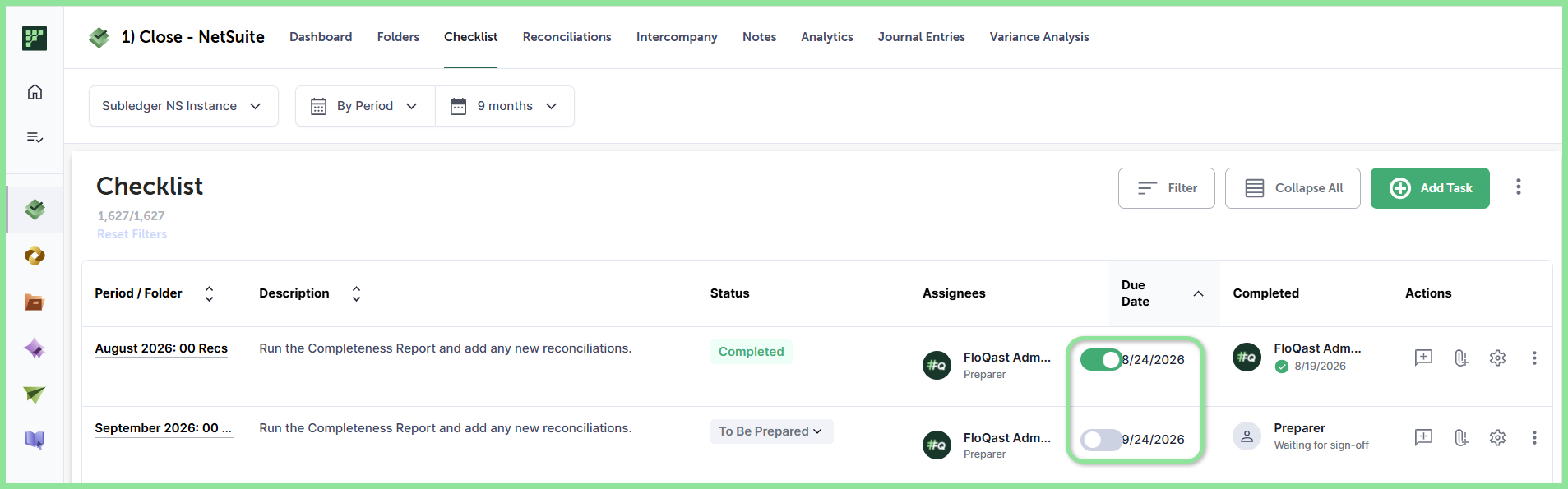Viewport: 1568px width, 489px height.
Task: Click the September row task description text
Action: point(445,428)
